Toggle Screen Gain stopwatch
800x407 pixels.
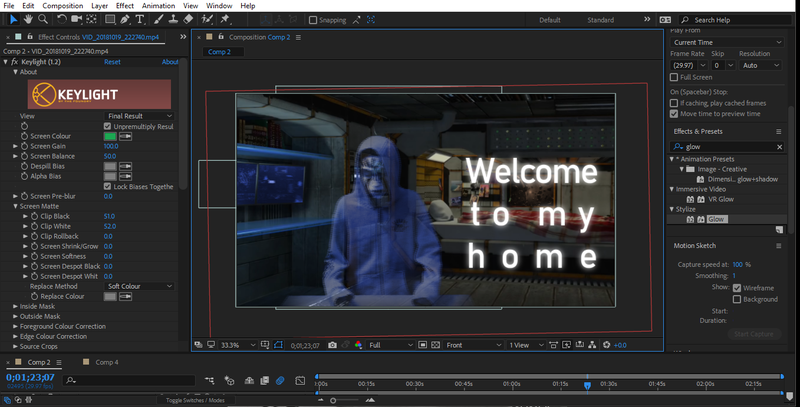[24, 146]
